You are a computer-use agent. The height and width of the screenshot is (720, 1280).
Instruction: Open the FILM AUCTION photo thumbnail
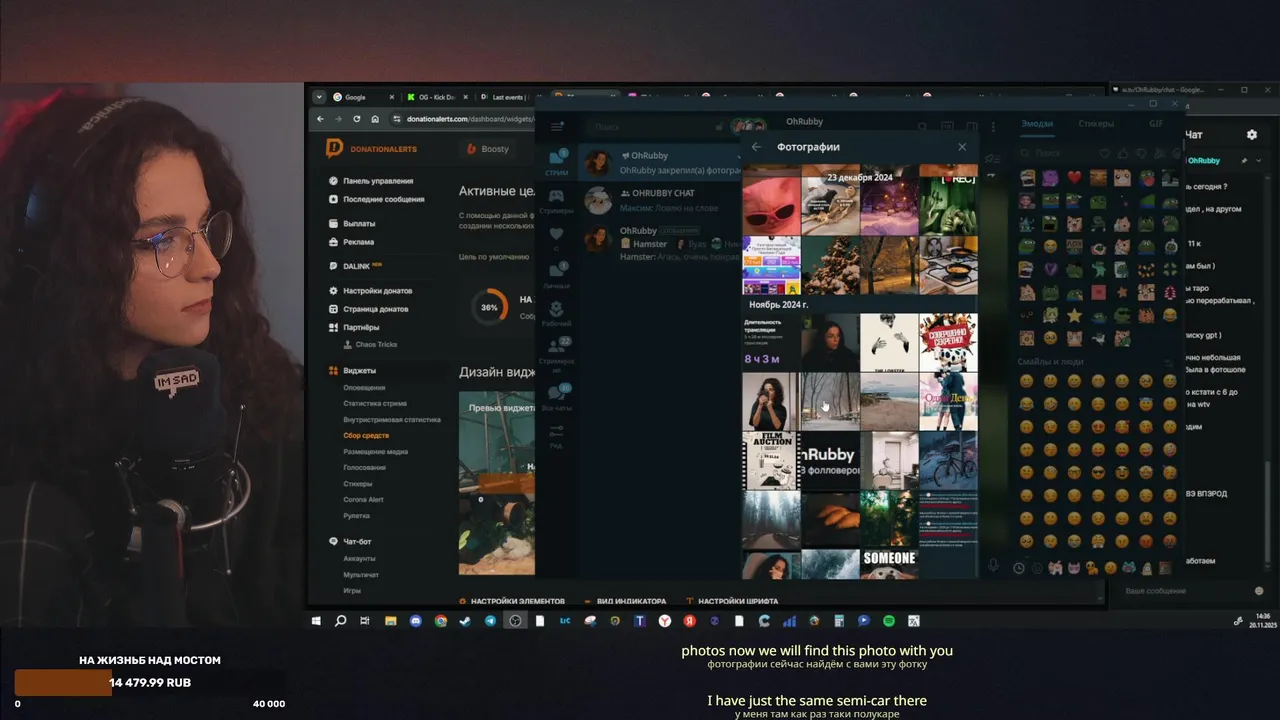[x=771, y=460]
